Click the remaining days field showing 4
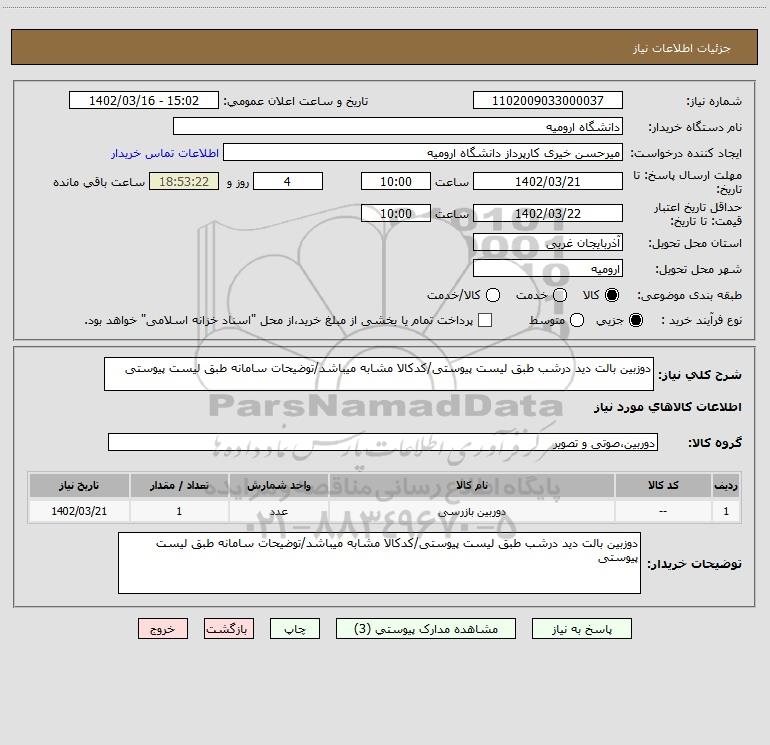Viewport: 770px width, 745px height. coord(288,181)
